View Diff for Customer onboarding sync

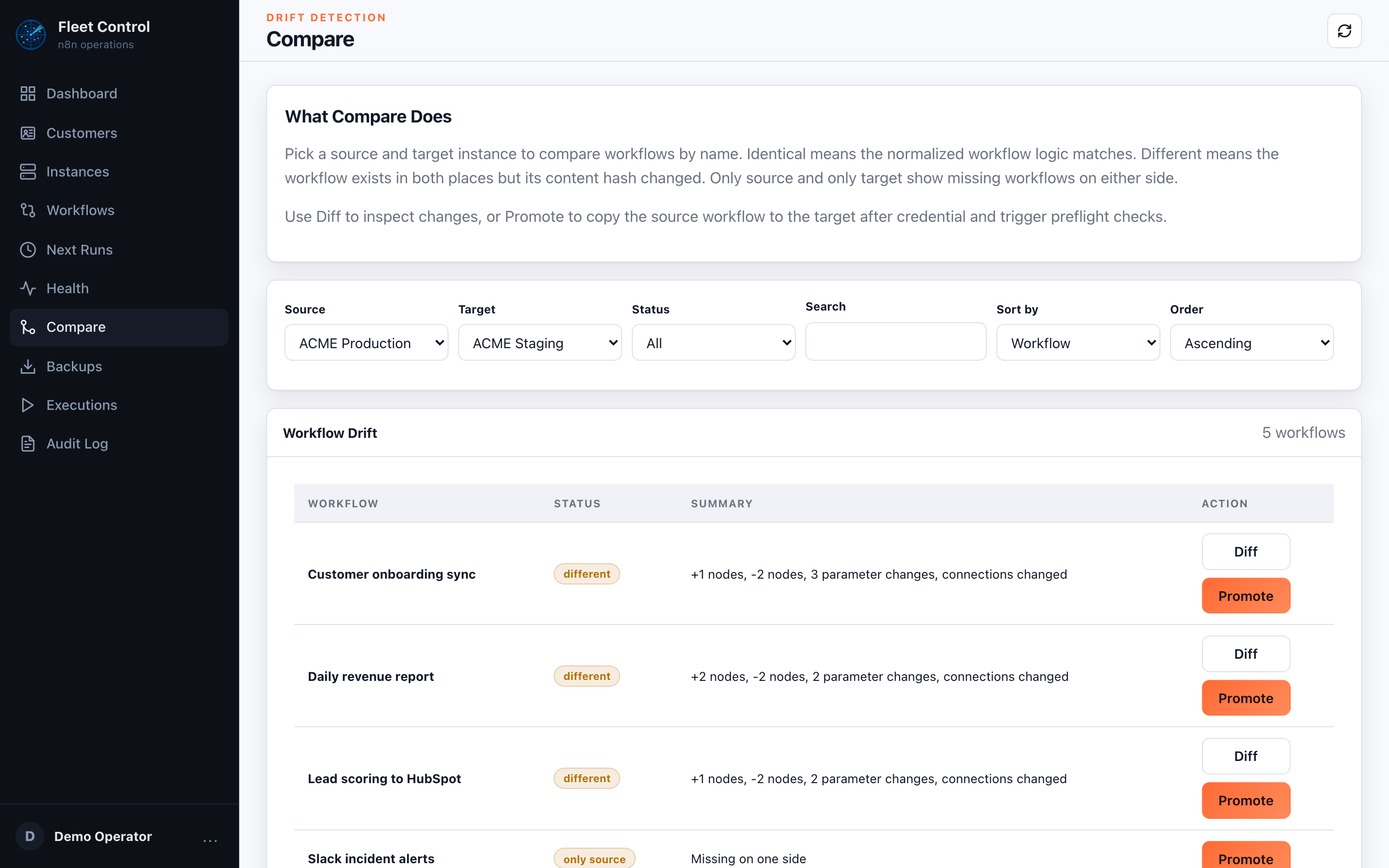coord(1245,552)
